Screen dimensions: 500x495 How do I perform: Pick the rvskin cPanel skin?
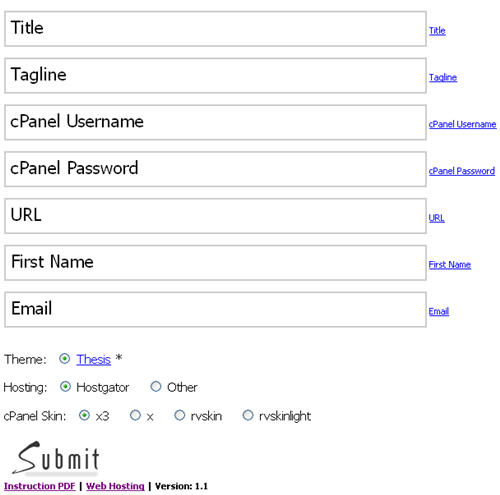[x=180, y=415]
